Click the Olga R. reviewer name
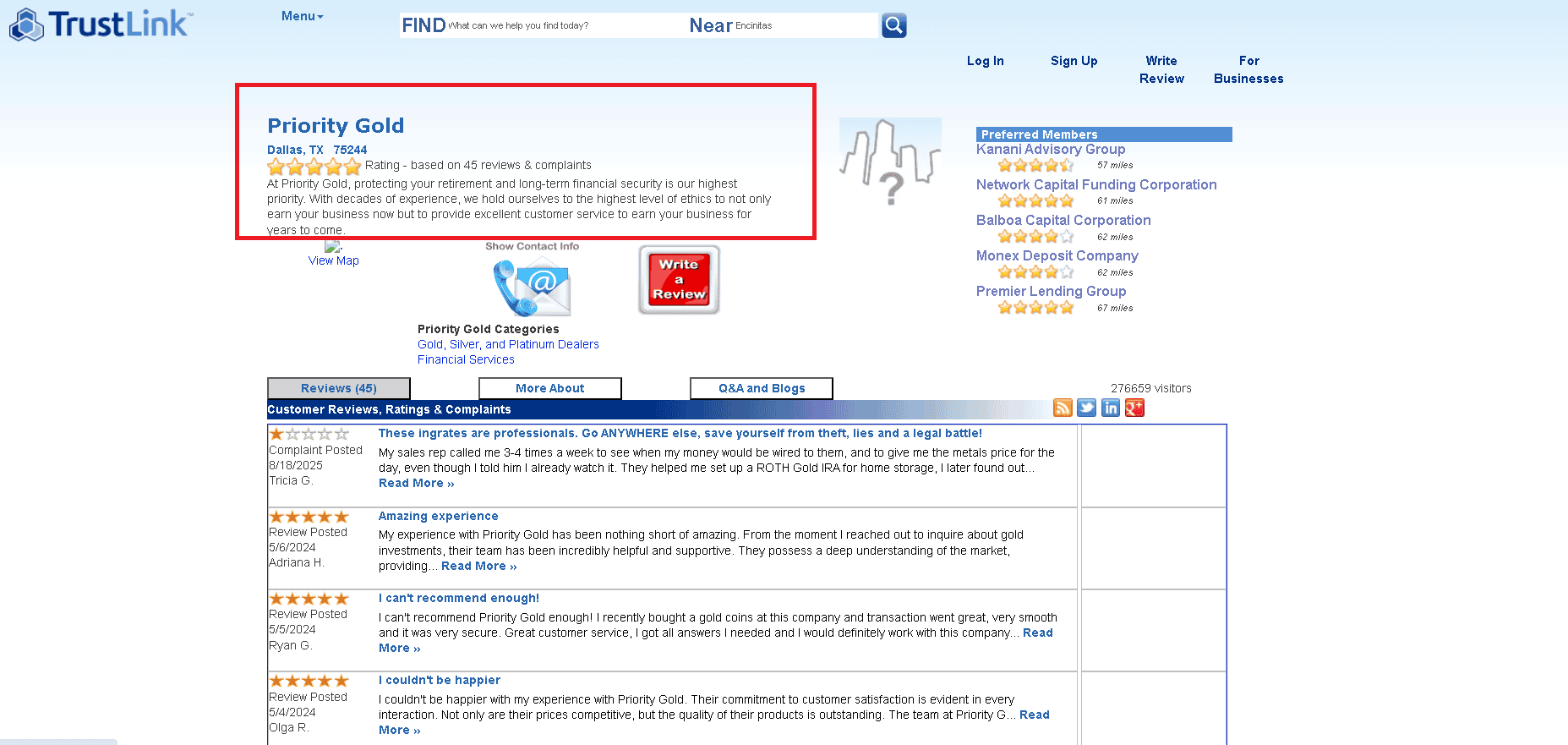The height and width of the screenshot is (745, 1568). pos(289,727)
